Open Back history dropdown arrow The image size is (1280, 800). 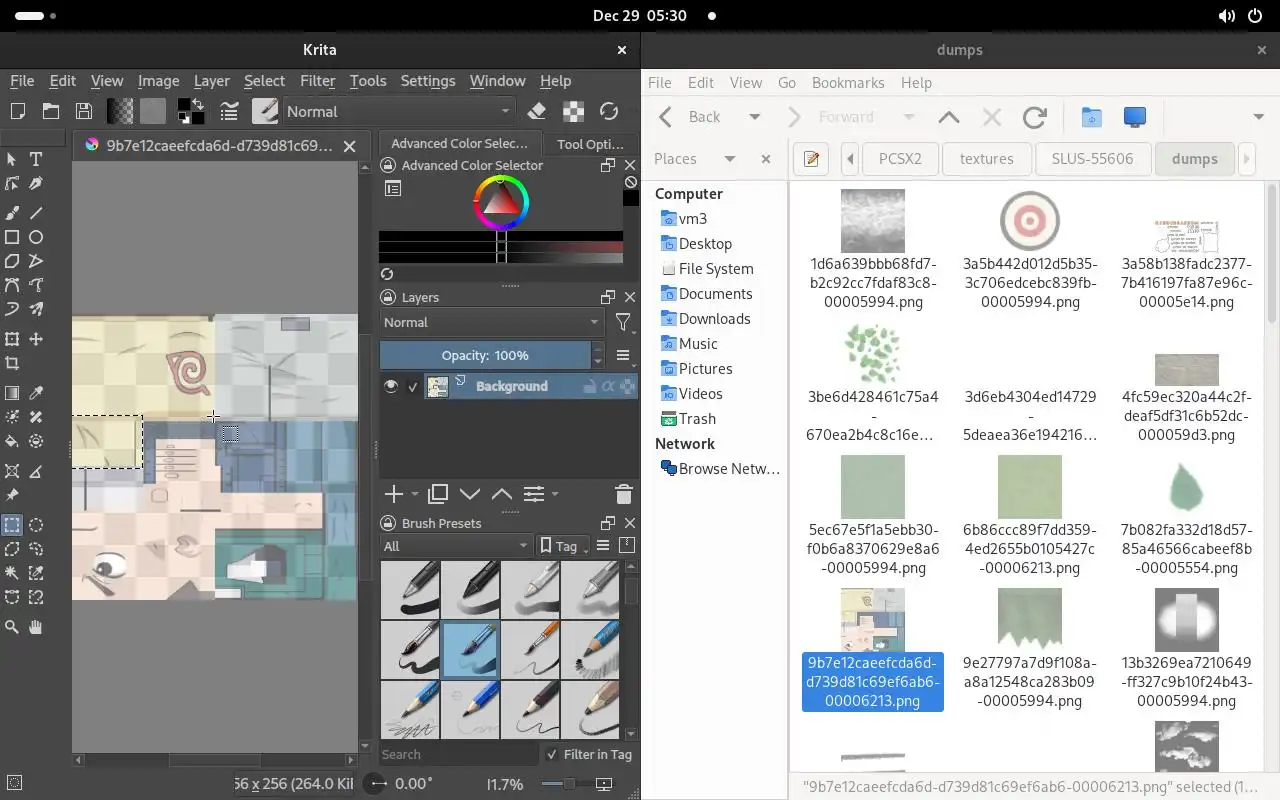[x=754, y=118]
